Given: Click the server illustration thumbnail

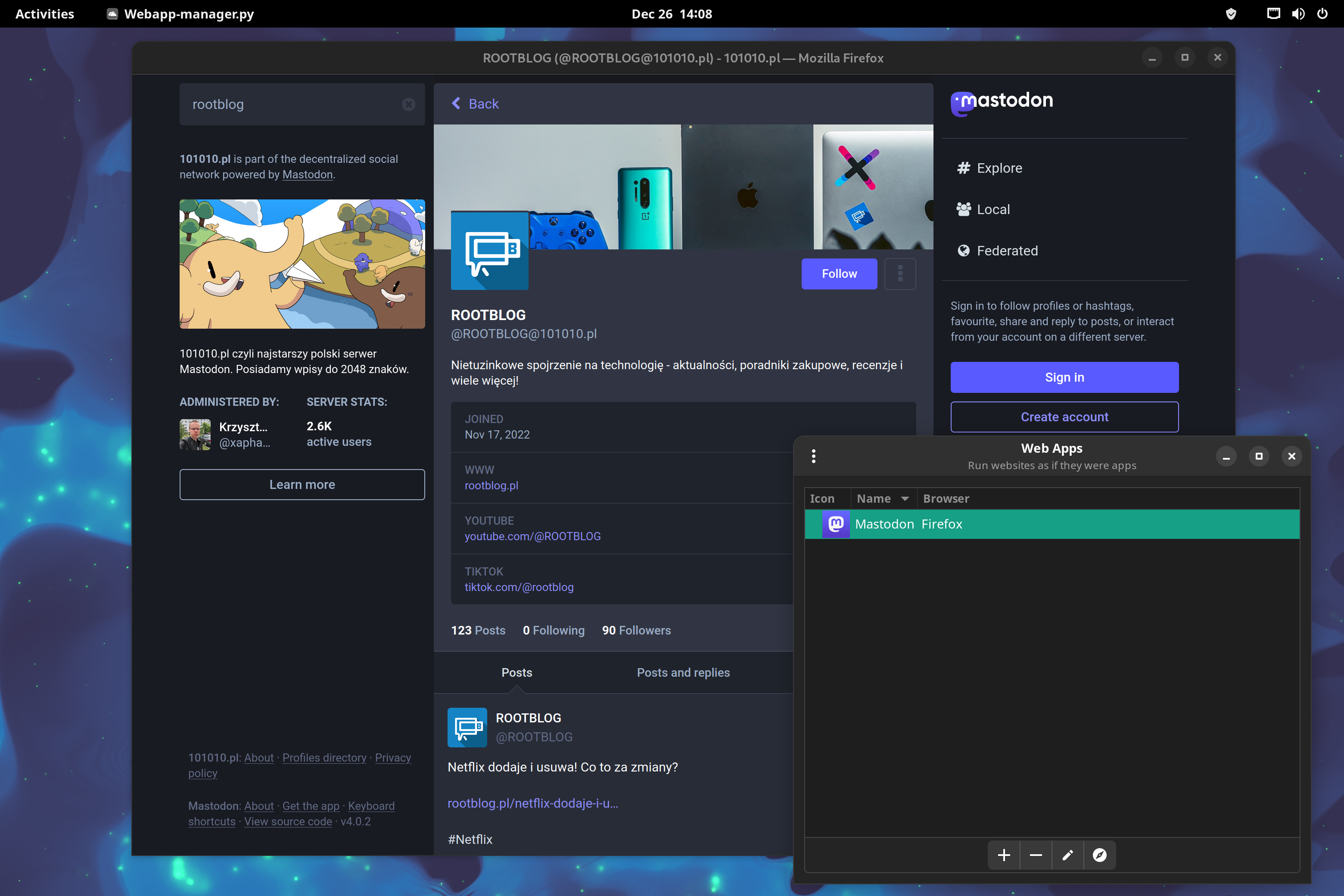Looking at the screenshot, I should tap(302, 264).
